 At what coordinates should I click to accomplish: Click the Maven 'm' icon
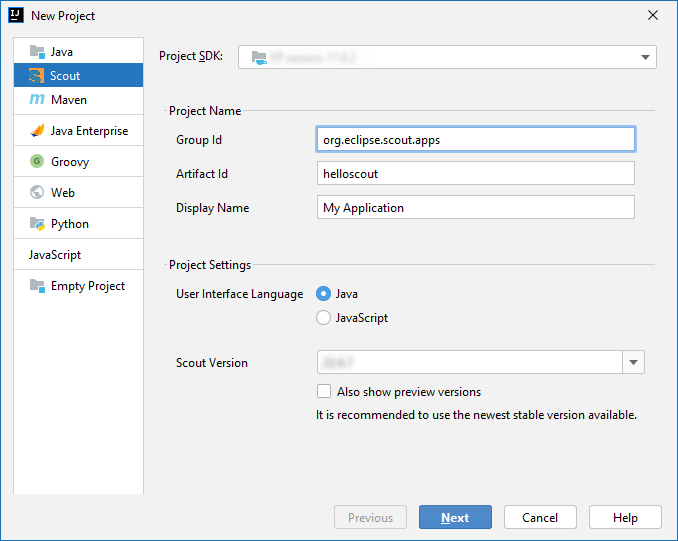tap(37, 100)
